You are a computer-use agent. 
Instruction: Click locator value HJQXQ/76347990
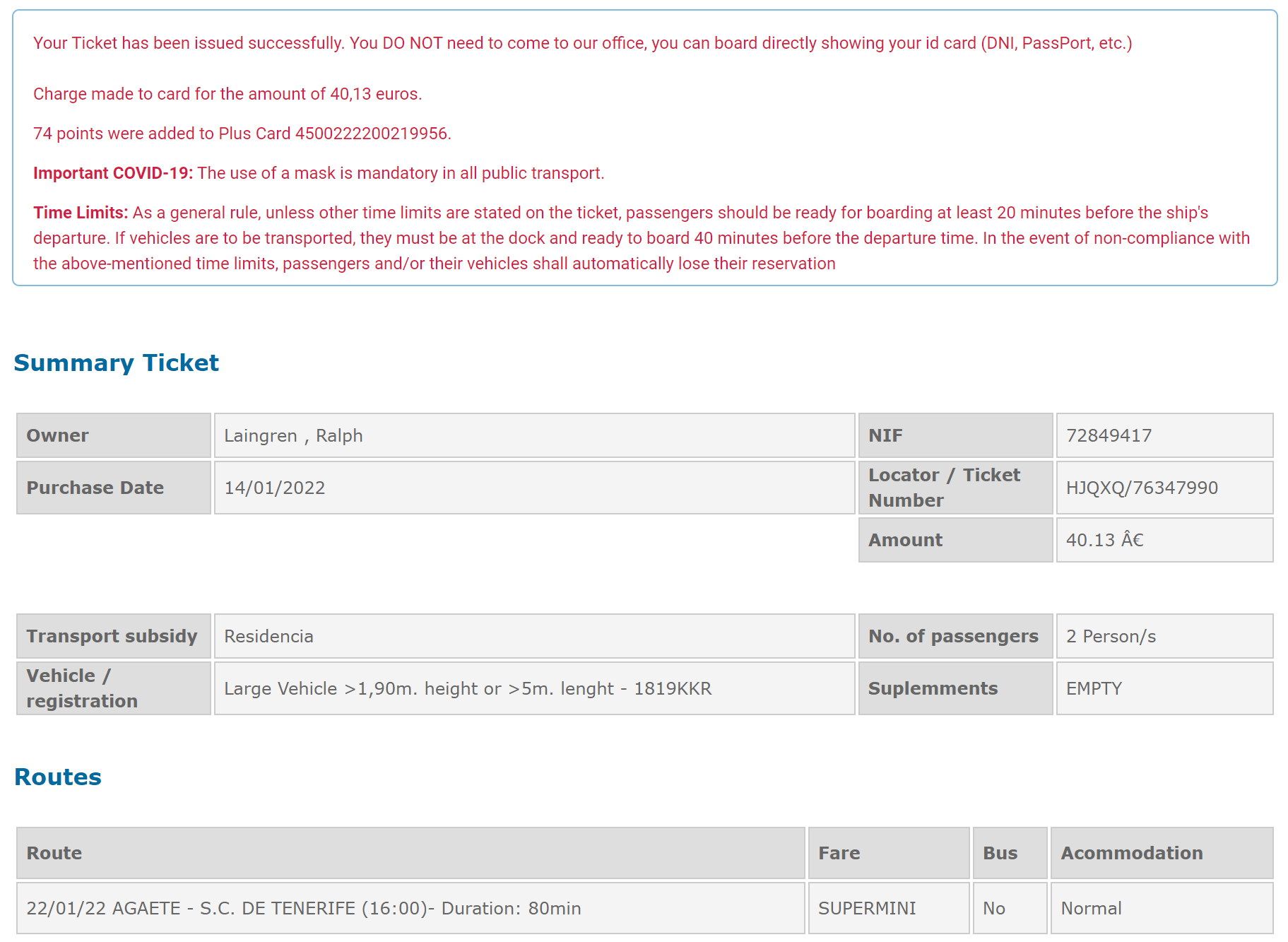click(x=1142, y=488)
